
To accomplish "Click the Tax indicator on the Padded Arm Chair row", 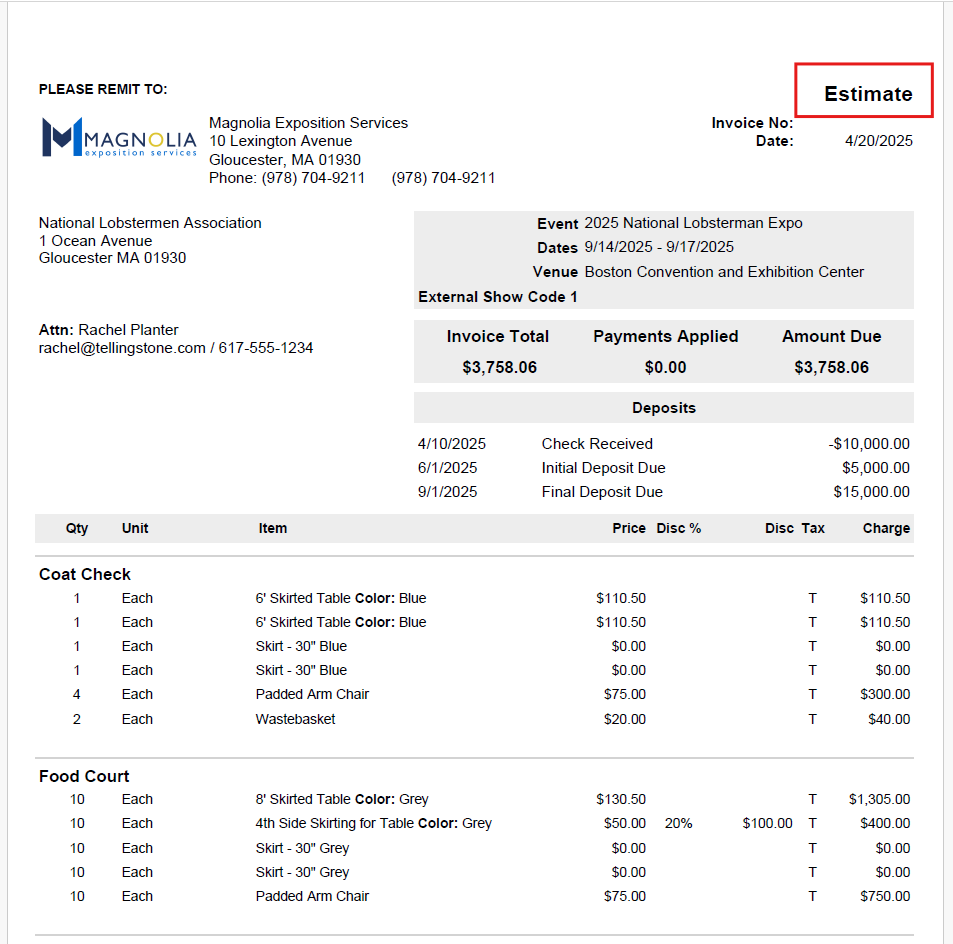I will (x=812, y=694).
